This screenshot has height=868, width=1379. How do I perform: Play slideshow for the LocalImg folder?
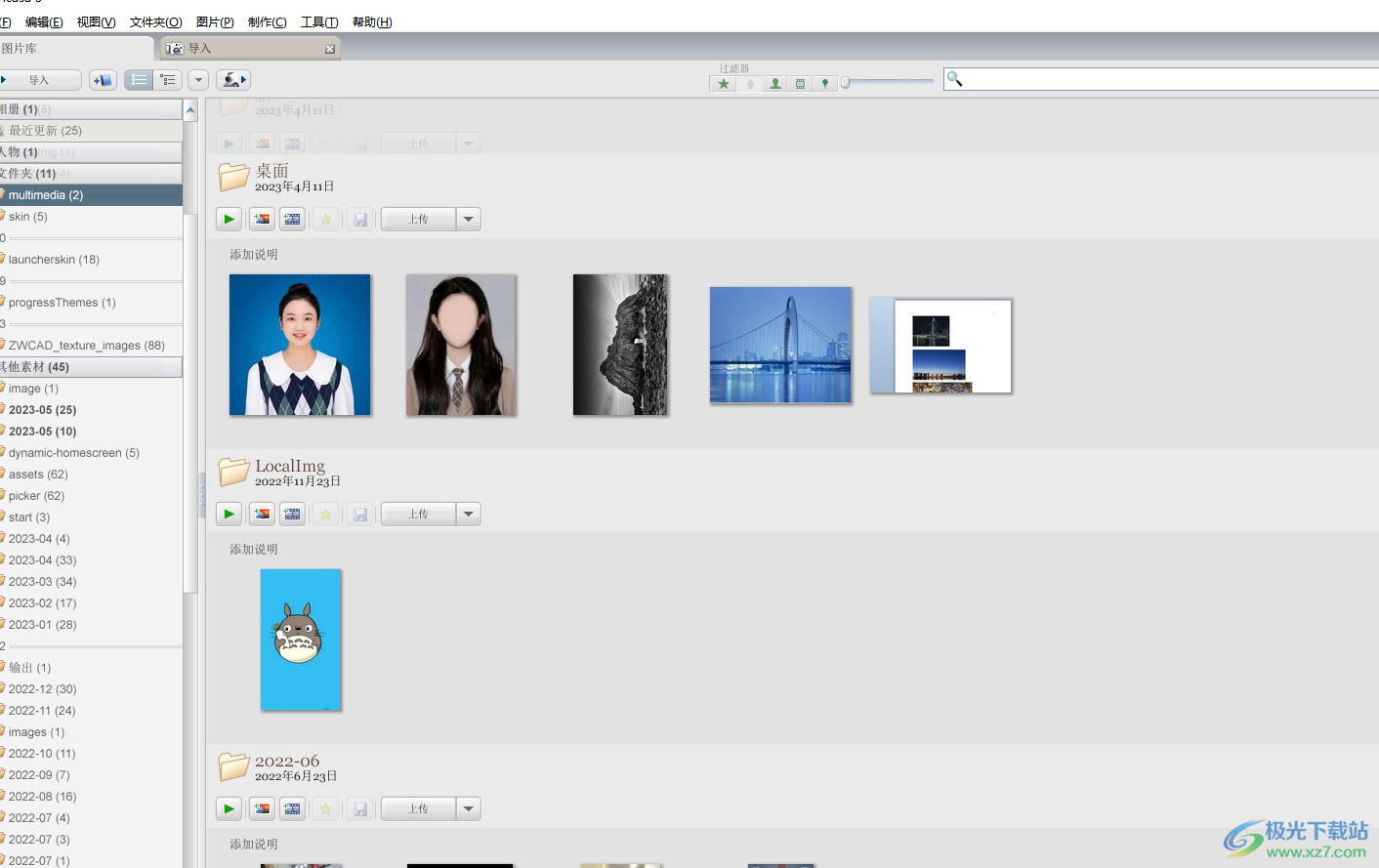[229, 515]
